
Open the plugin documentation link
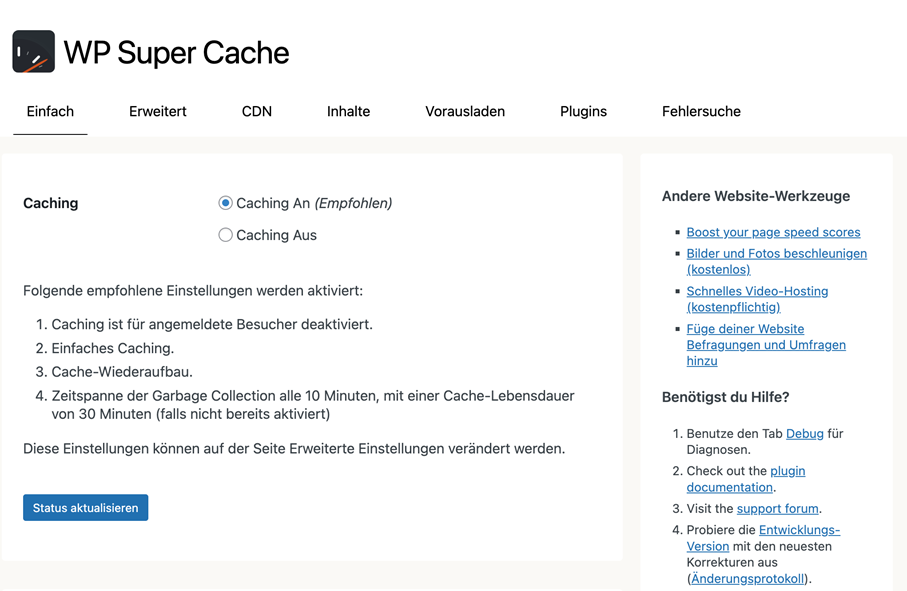point(746,479)
